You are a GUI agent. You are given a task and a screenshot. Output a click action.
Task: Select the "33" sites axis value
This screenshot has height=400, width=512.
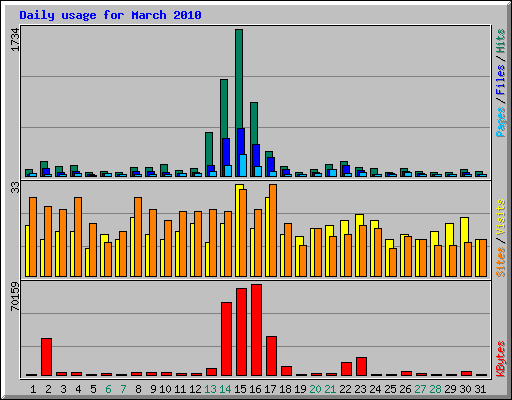tap(15, 188)
